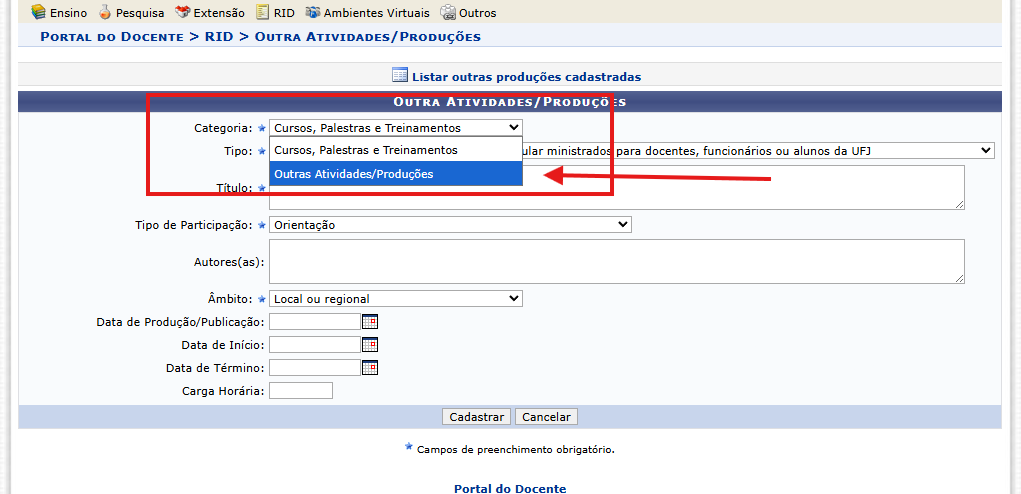Click the Cadastrar button
This screenshot has height=494, width=1021.
(x=477, y=417)
